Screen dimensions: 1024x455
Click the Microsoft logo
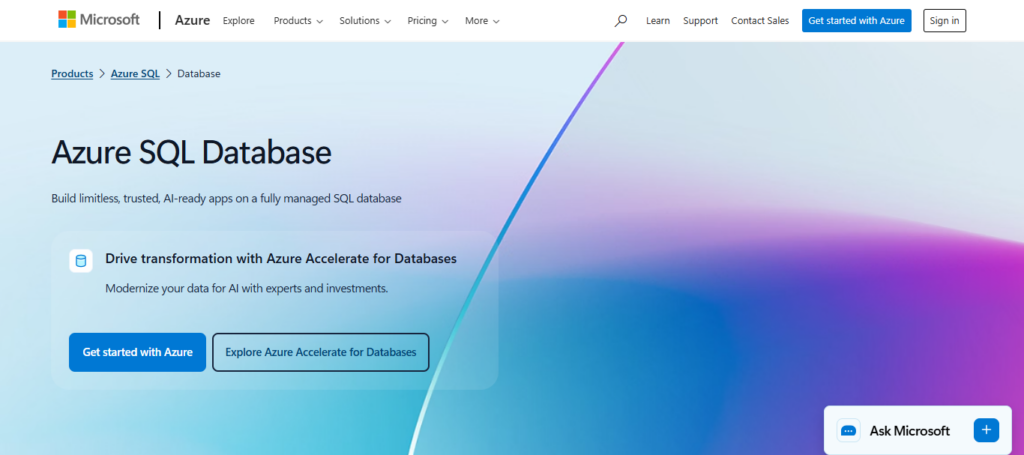pos(99,20)
